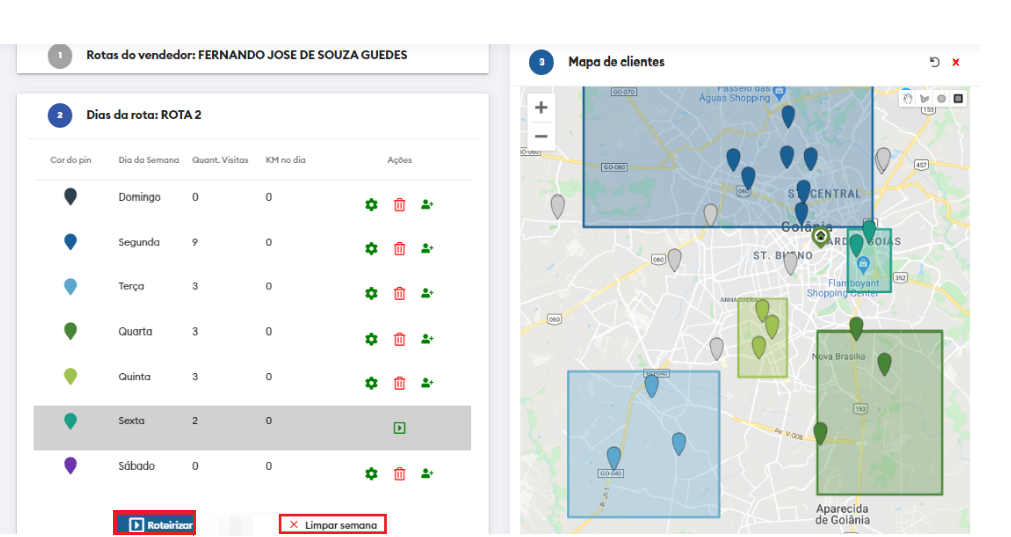Expand the Rotas do vendedor section header
1011x537 pixels.
246,55
